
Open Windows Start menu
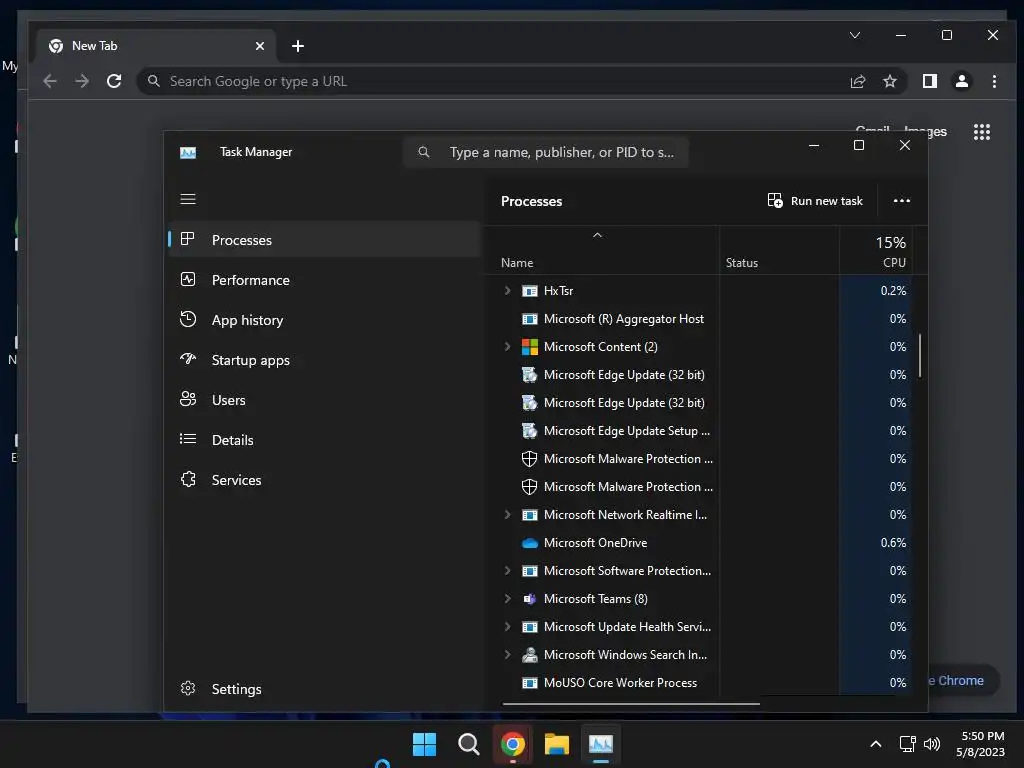click(424, 744)
